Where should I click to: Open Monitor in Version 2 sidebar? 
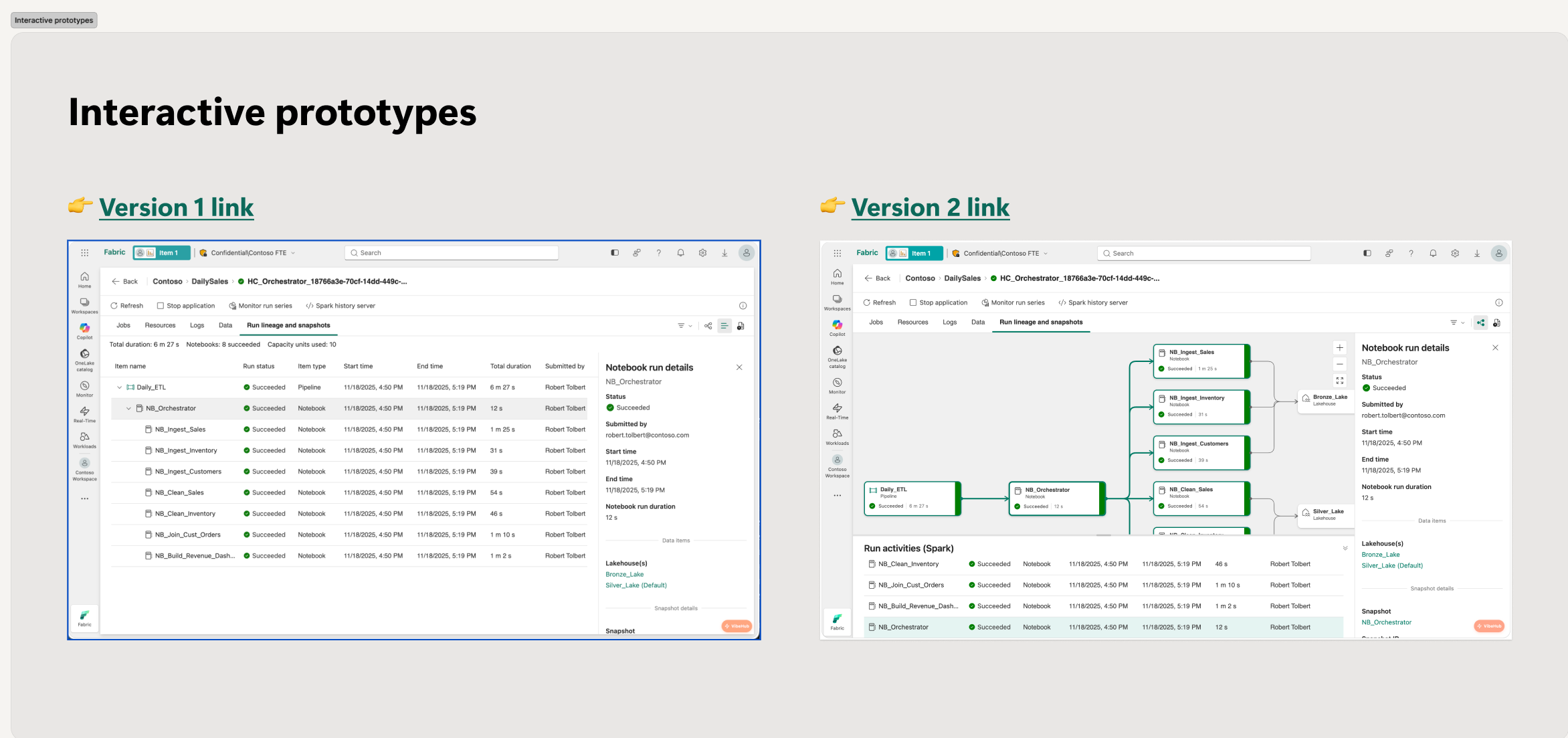coord(838,386)
